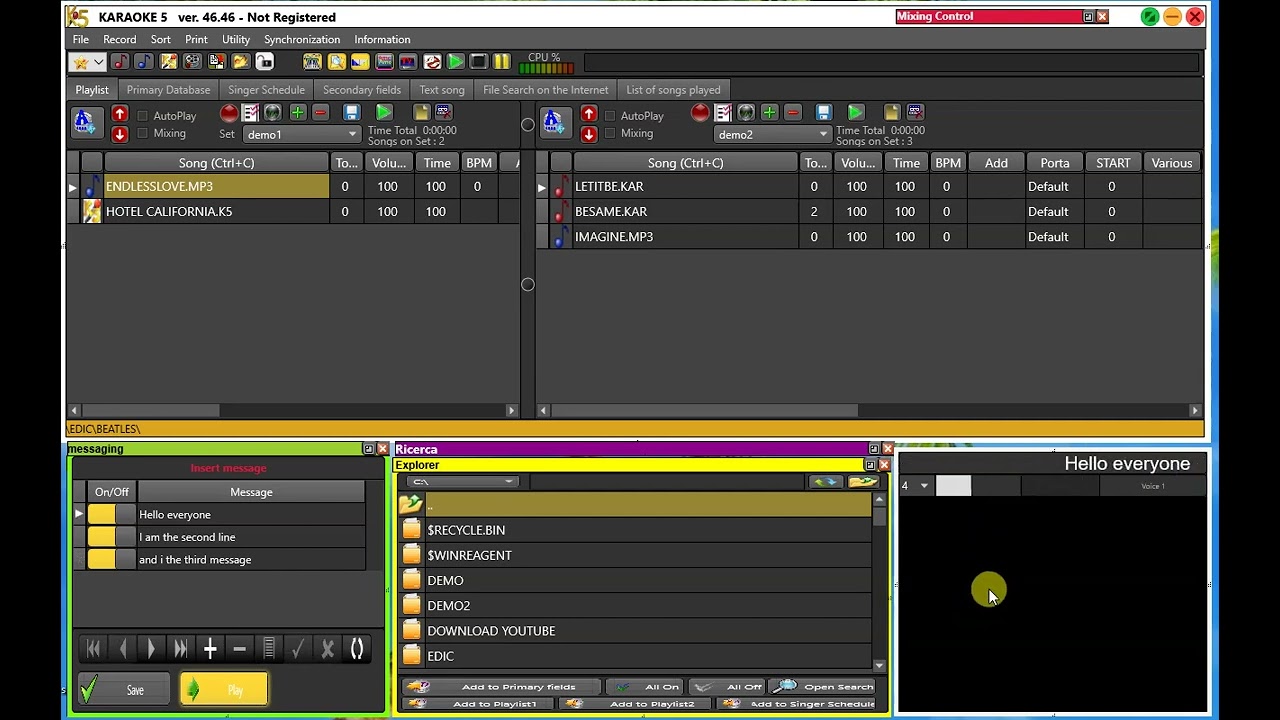Click Add to Primary fields button

tap(502, 687)
